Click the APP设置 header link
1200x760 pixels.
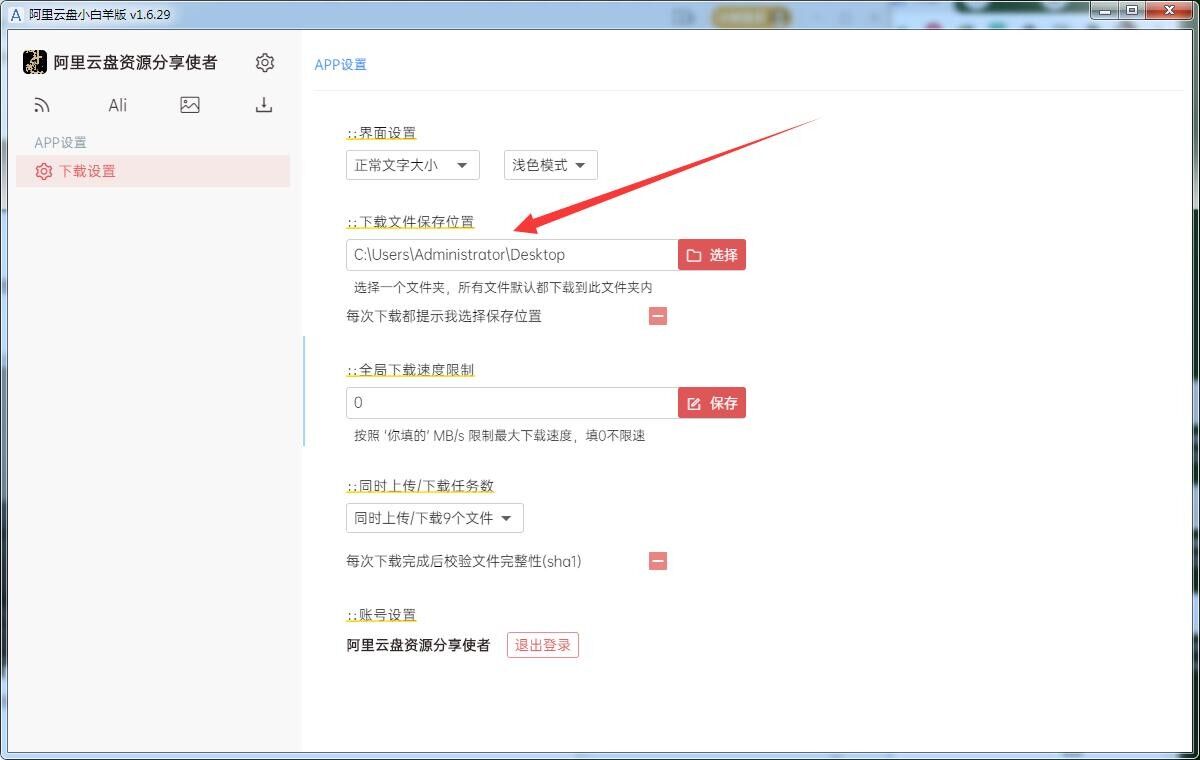coord(341,64)
